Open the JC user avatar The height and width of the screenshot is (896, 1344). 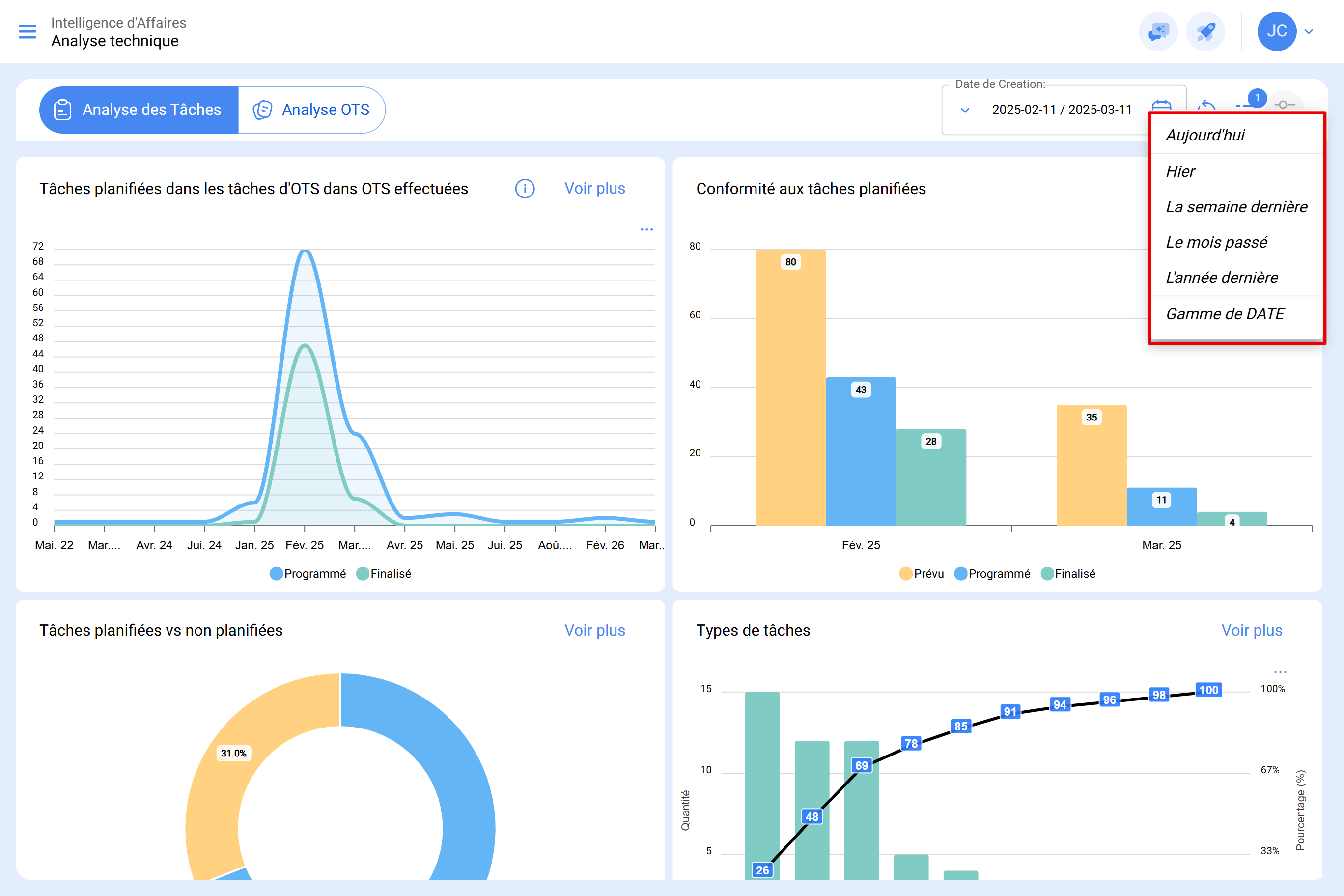1277,31
